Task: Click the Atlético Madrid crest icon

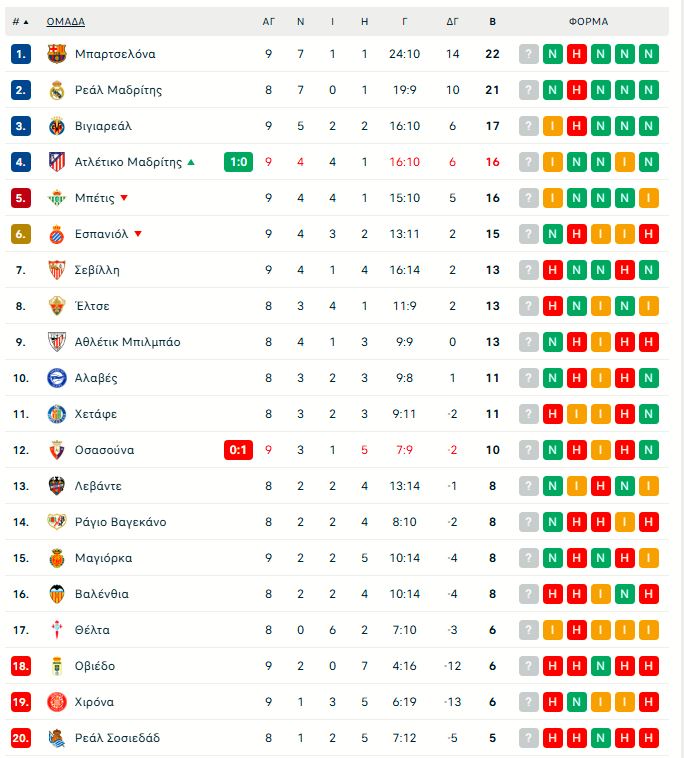Action: click(x=56, y=162)
